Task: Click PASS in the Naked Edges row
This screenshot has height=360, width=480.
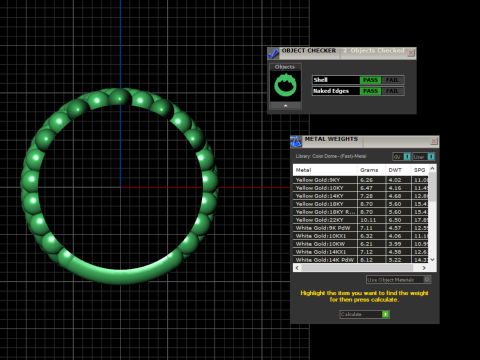Action: click(x=370, y=91)
